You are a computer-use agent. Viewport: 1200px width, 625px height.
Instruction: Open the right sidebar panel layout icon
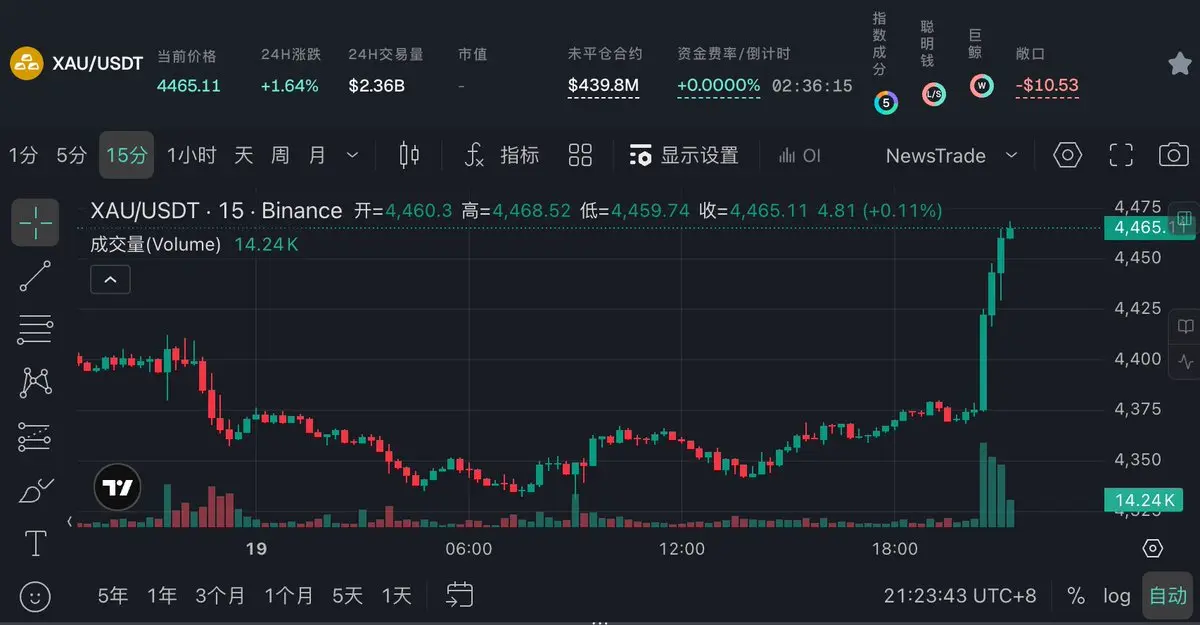1186,218
